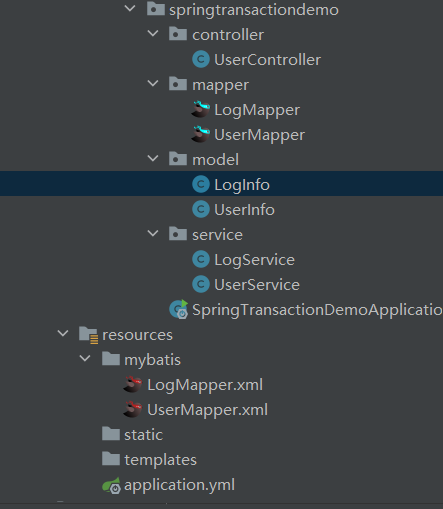Click the controller package folder icon
443x509 pixels.
pos(178,34)
